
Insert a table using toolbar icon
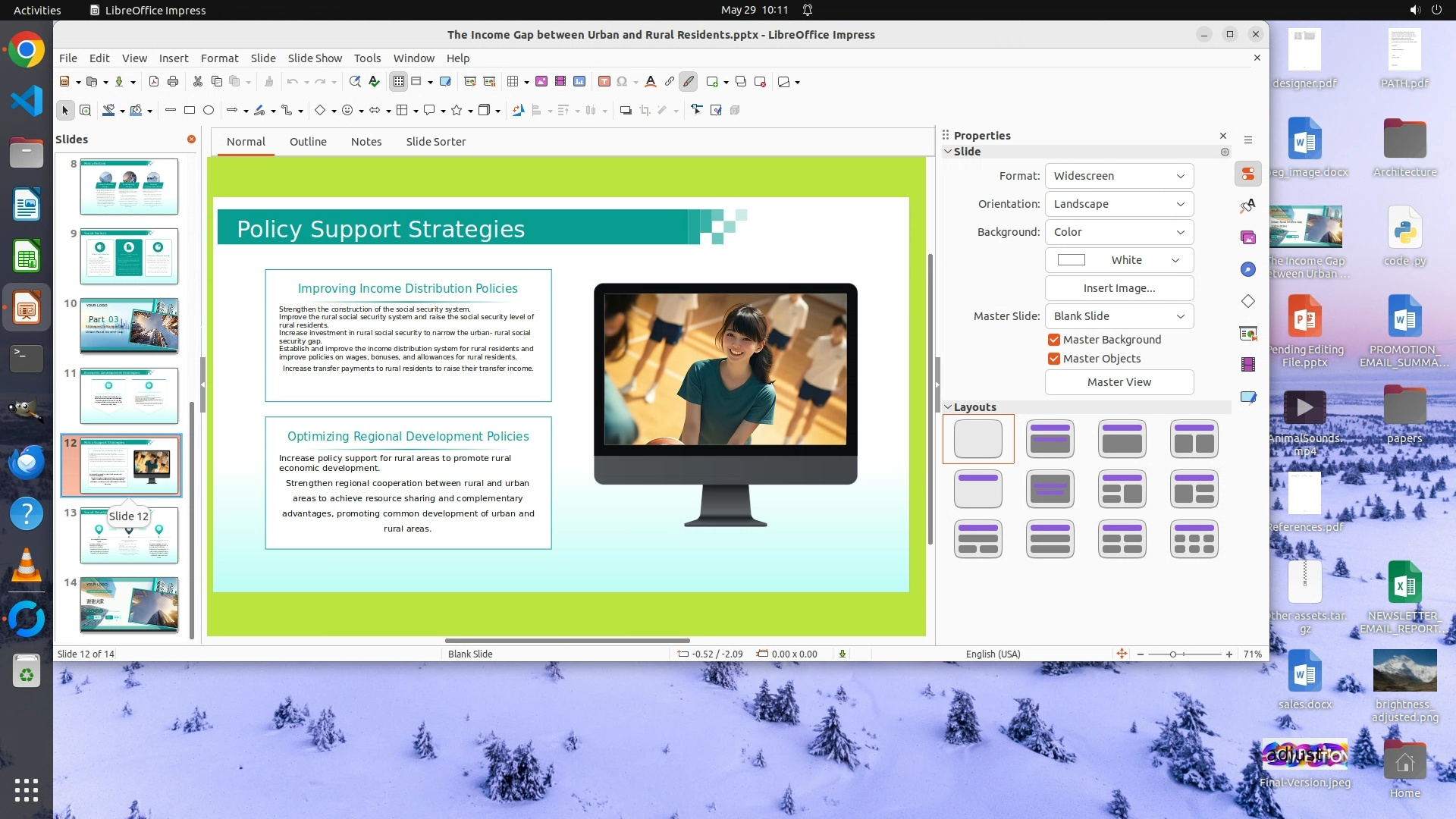[513, 82]
